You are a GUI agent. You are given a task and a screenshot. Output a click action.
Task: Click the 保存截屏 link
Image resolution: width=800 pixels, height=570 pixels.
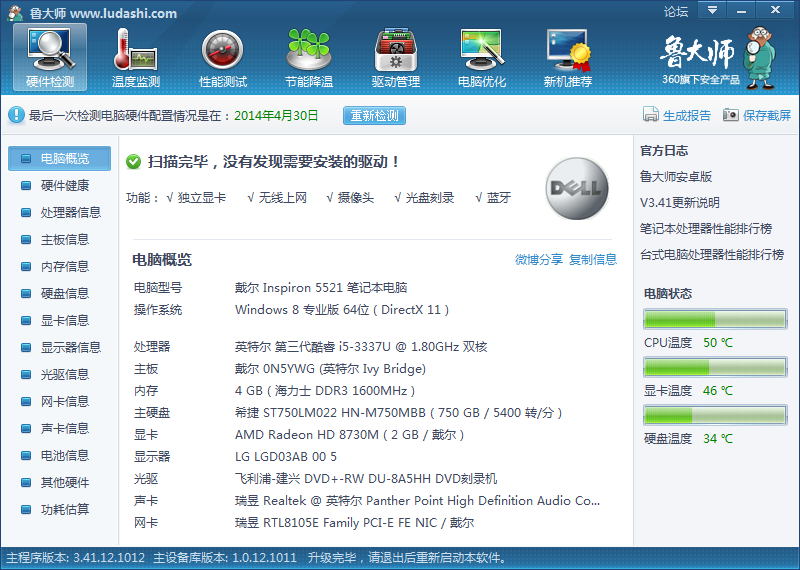[x=767, y=115]
